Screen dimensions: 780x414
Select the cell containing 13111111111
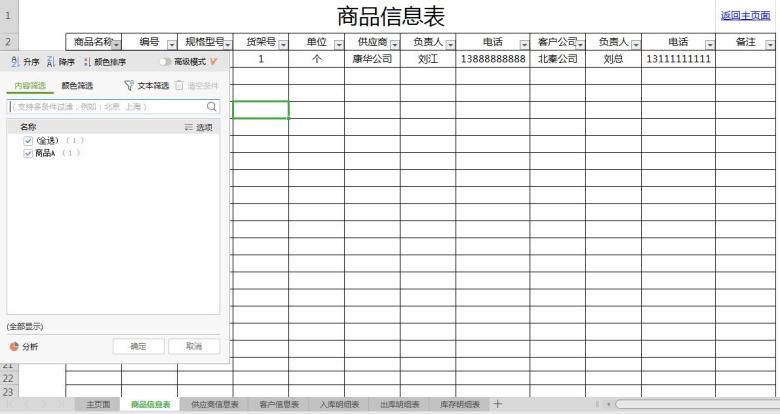point(679,59)
